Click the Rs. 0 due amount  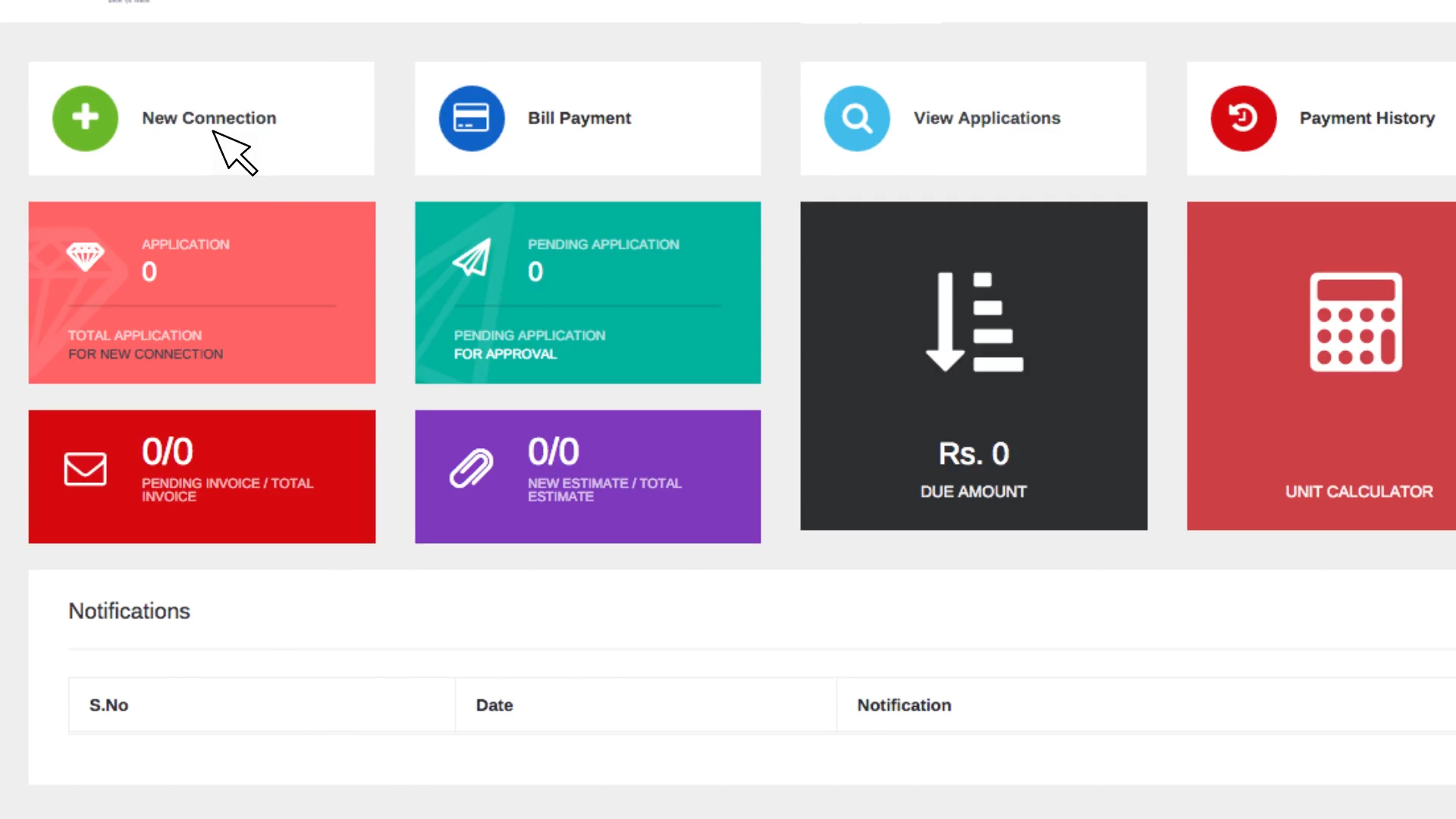[x=974, y=453]
